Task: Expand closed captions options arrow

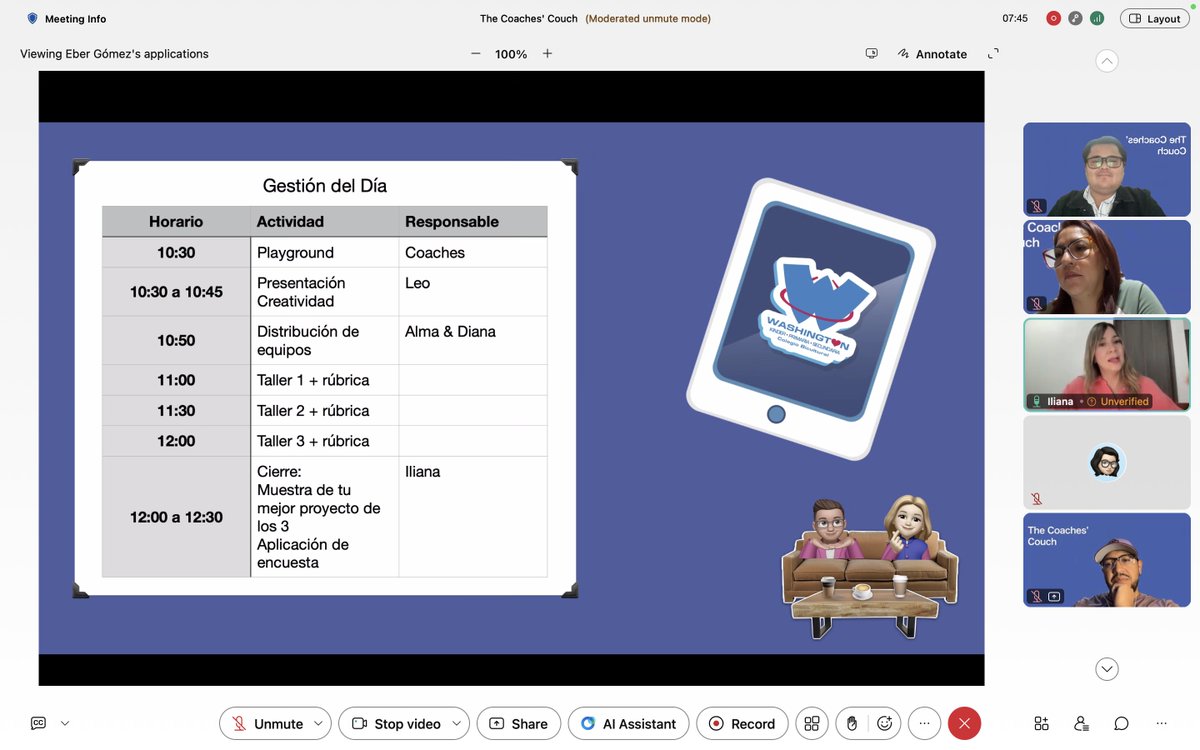Action: pyautogui.click(x=65, y=723)
